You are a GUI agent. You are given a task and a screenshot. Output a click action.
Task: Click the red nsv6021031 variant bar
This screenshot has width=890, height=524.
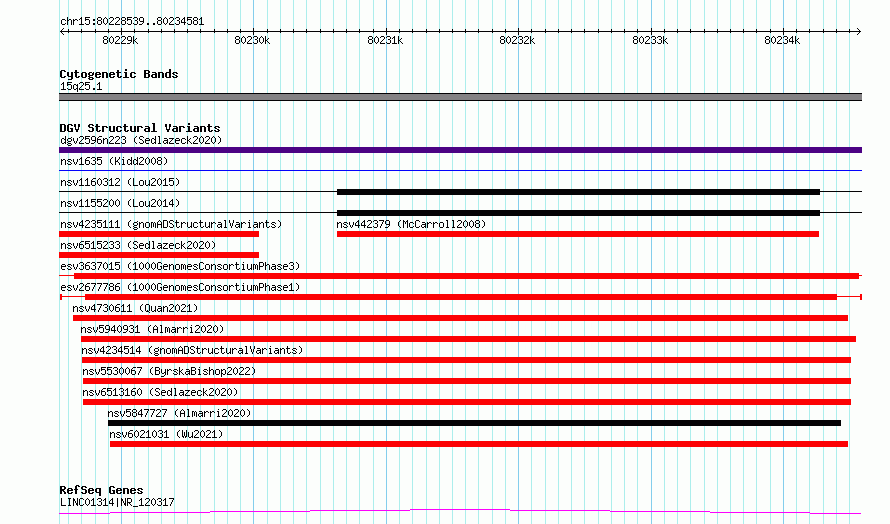click(x=478, y=444)
